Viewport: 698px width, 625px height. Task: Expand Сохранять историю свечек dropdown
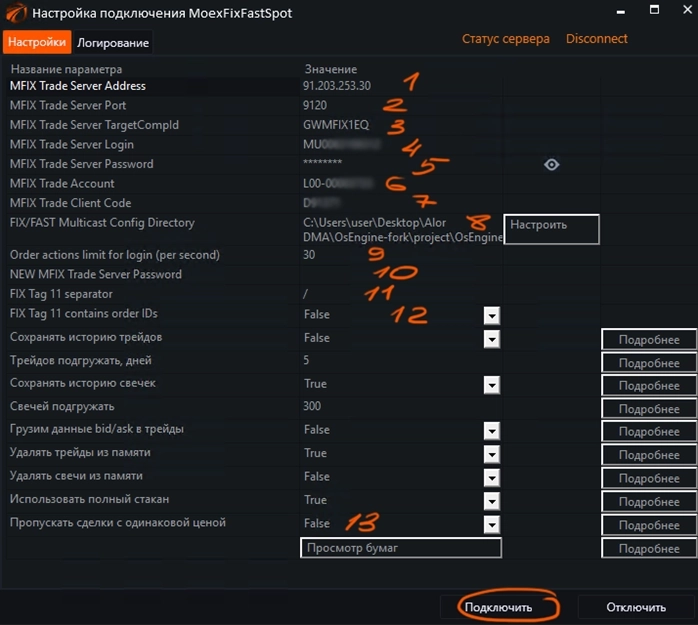pyautogui.click(x=491, y=385)
